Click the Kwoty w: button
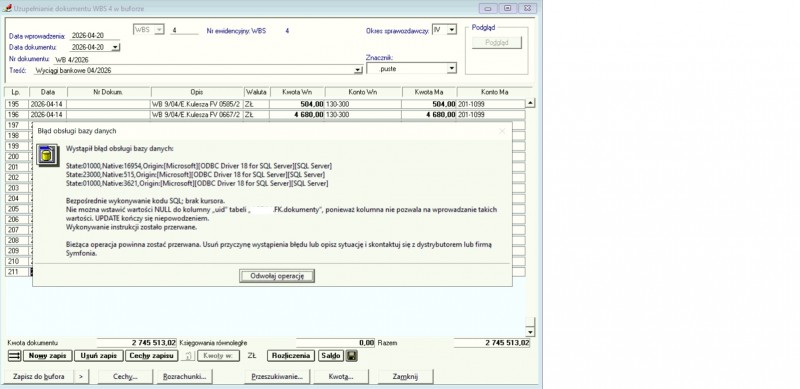 click(218, 356)
